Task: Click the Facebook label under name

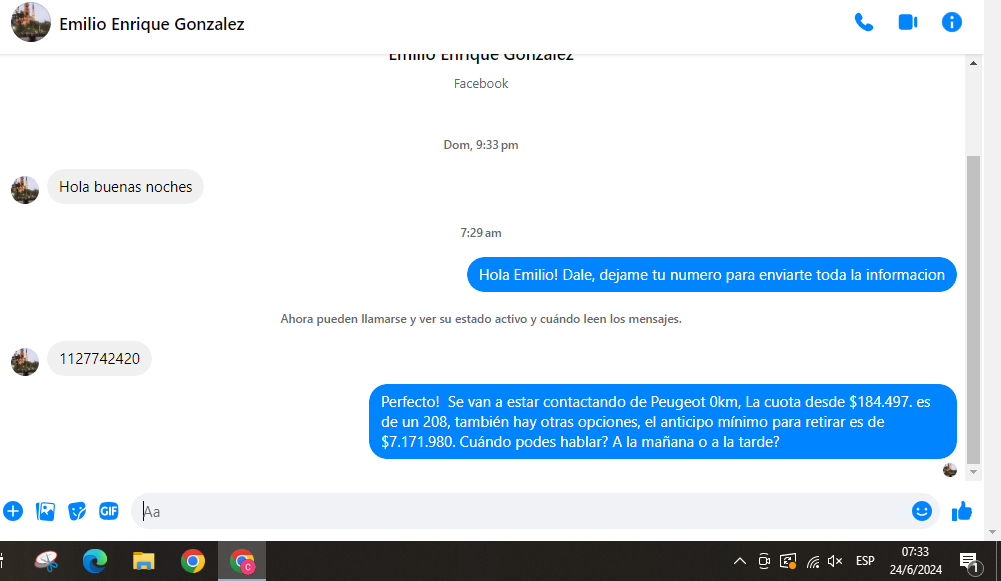Action: point(481,84)
